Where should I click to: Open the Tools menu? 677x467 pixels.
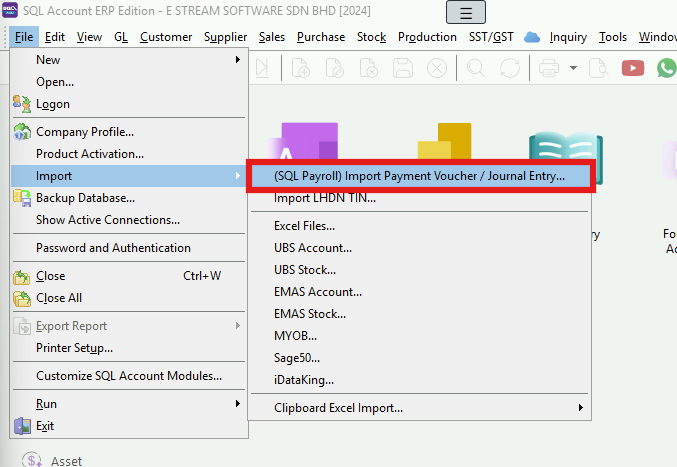(612, 37)
